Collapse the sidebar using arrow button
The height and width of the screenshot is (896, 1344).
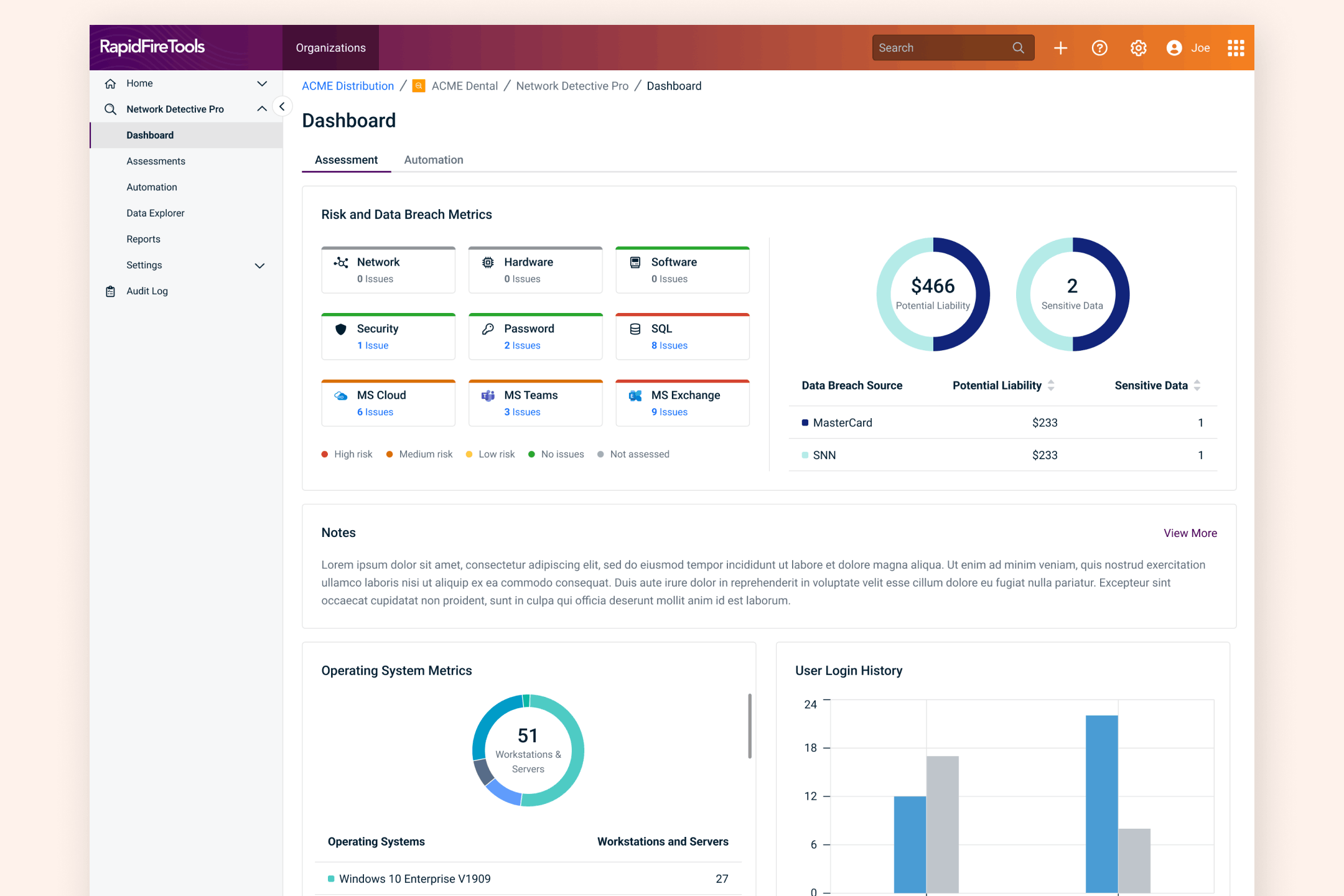point(282,106)
